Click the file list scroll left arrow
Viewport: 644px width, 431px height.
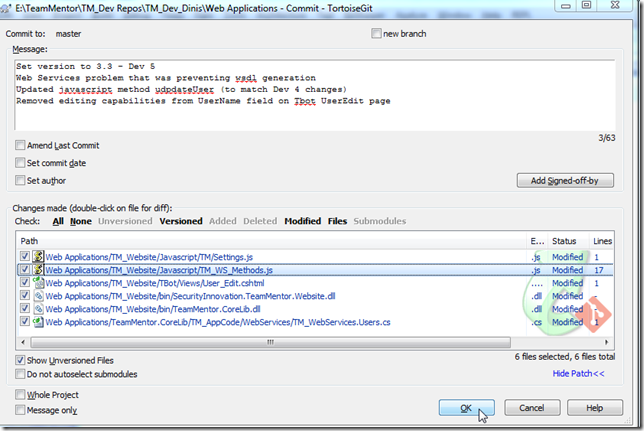tap(23, 342)
